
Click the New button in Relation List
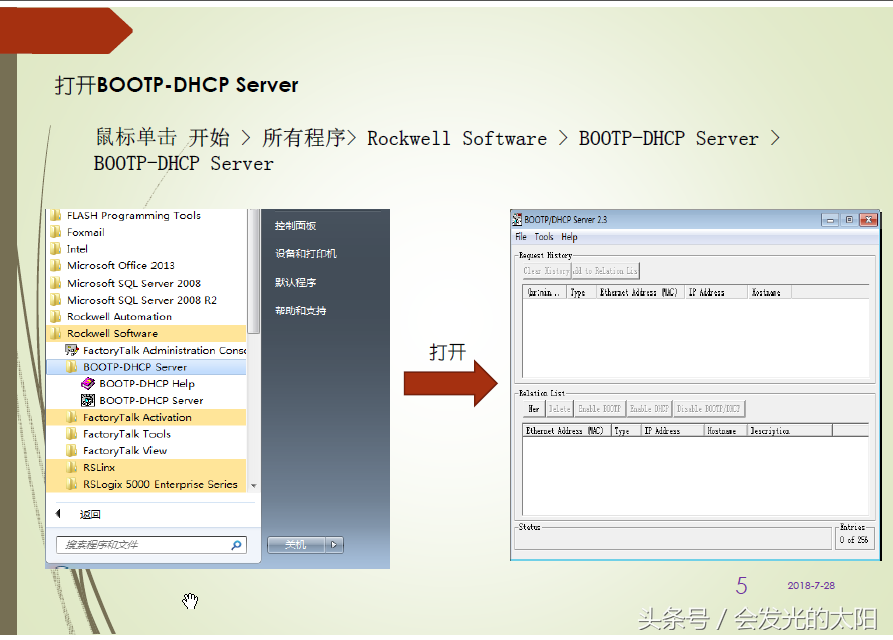click(534, 409)
